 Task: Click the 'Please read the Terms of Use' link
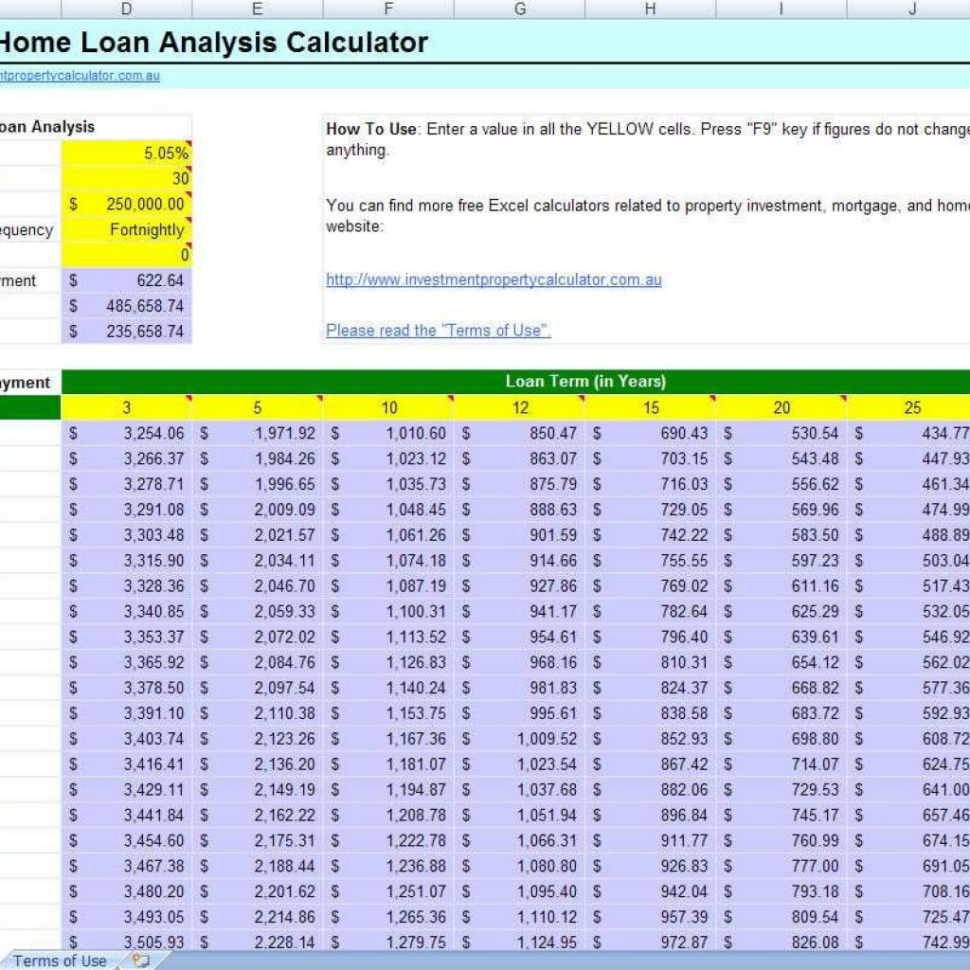point(438,330)
